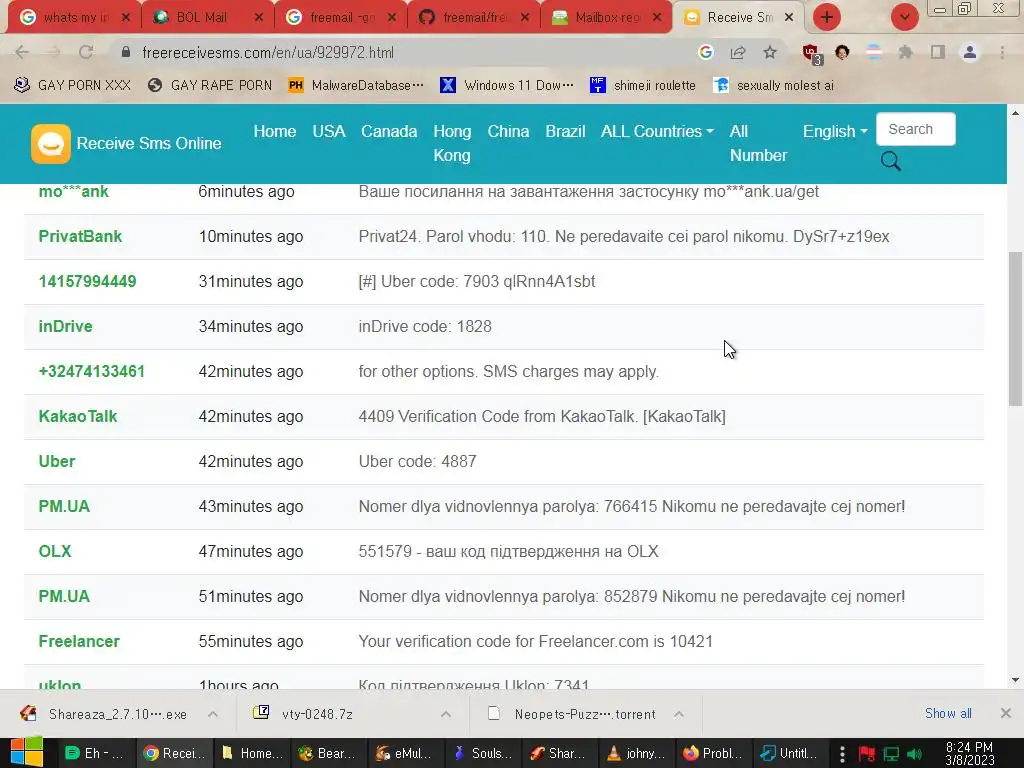The width and height of the screenshot is (1024, 768).
Task: Open the Hong Kong nav link
Action: coord(452,143)
